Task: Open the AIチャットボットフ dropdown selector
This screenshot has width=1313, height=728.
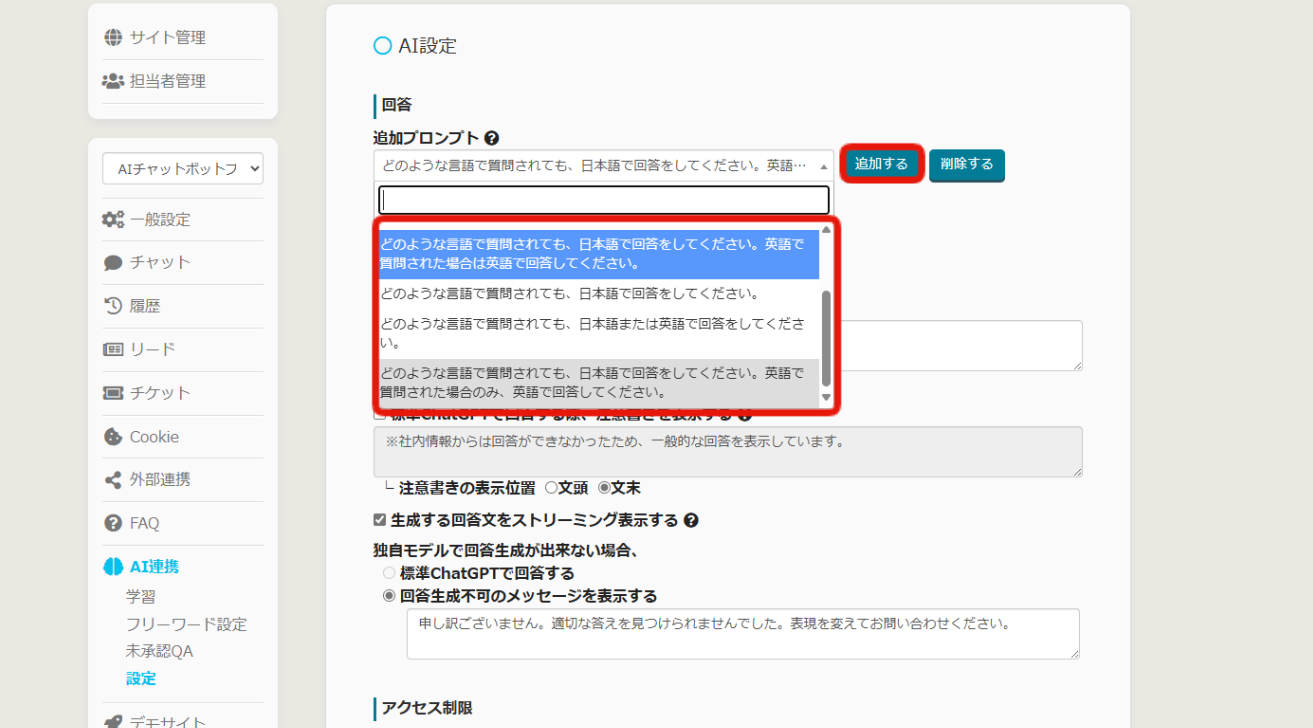Action: [183, 169]
